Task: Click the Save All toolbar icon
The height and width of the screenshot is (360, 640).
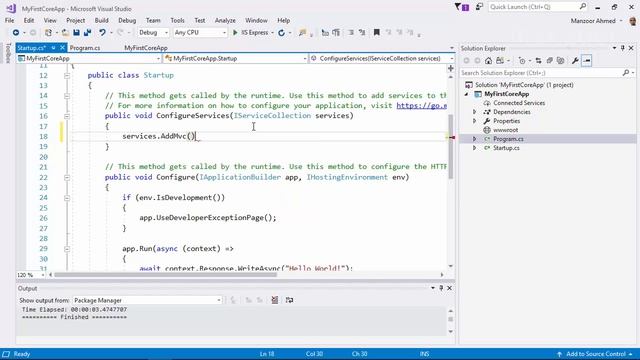Action: click(87, 33)
